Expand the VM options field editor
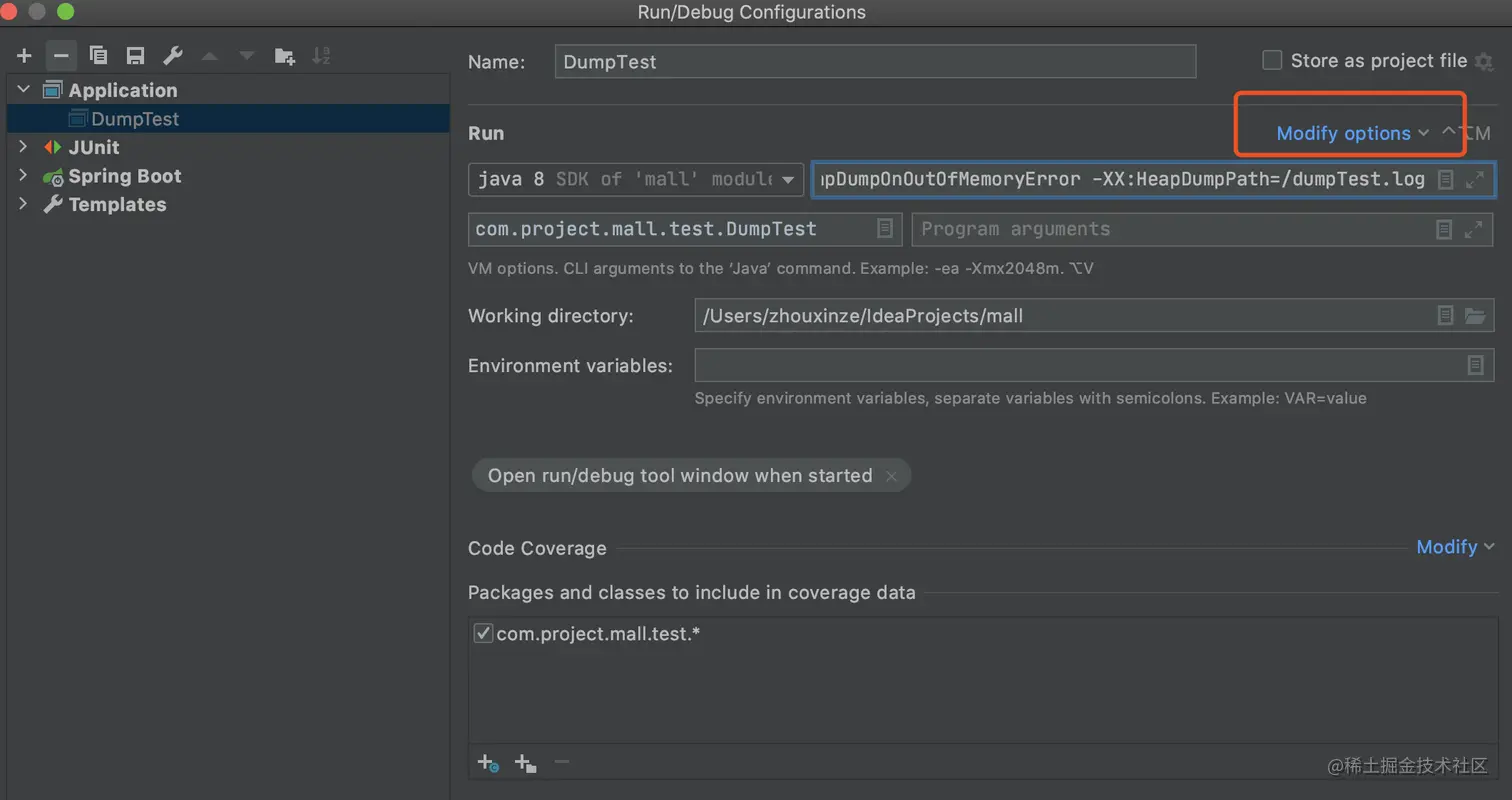1512x800 pixels. pyautogui.click(x=1474, y=180)
